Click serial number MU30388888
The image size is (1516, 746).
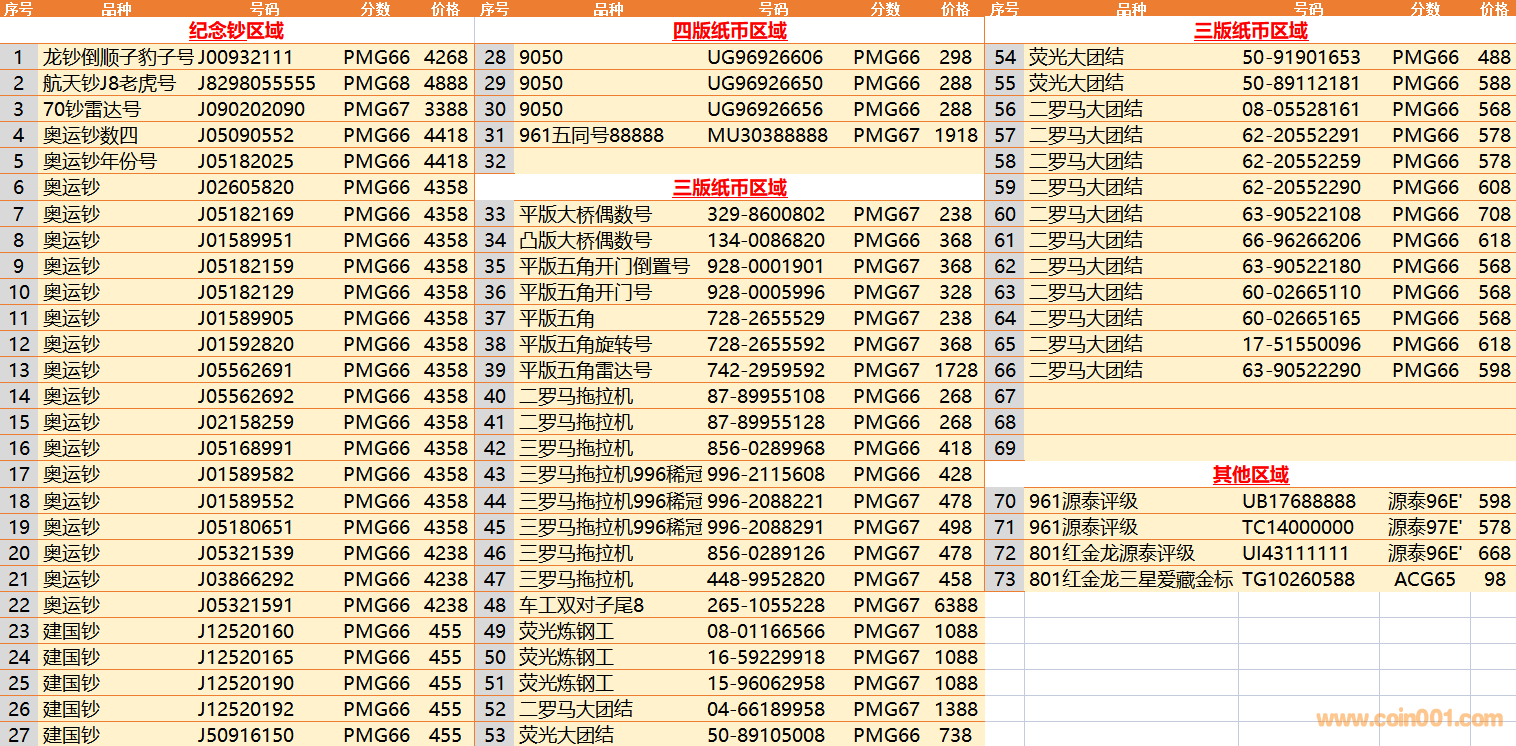[767, 135]
